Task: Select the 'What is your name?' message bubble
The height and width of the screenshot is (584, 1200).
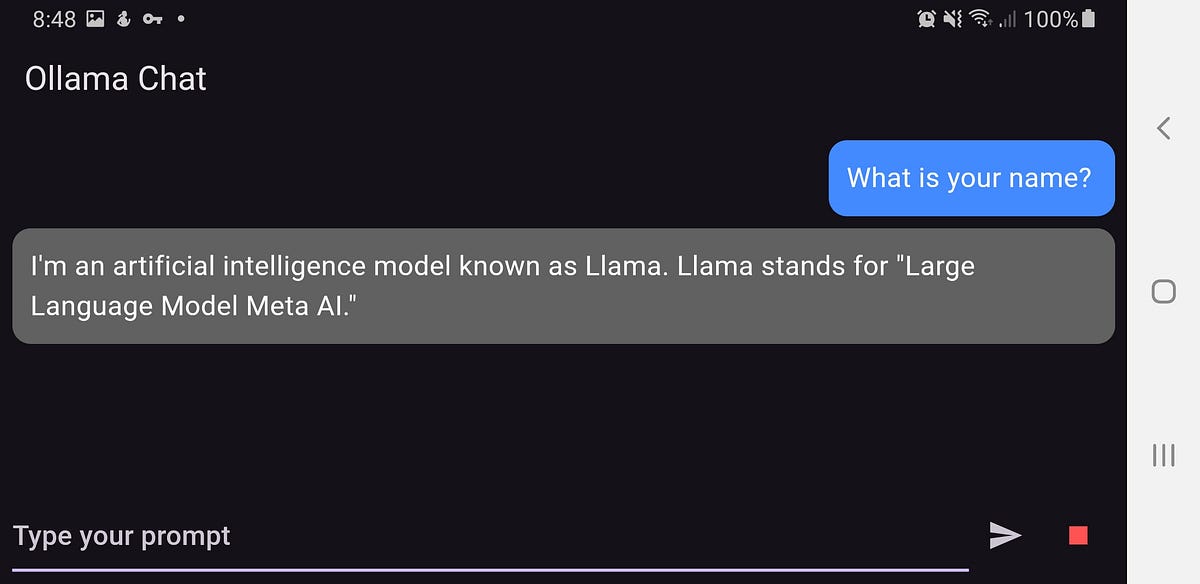Action: tap(971, 178)
